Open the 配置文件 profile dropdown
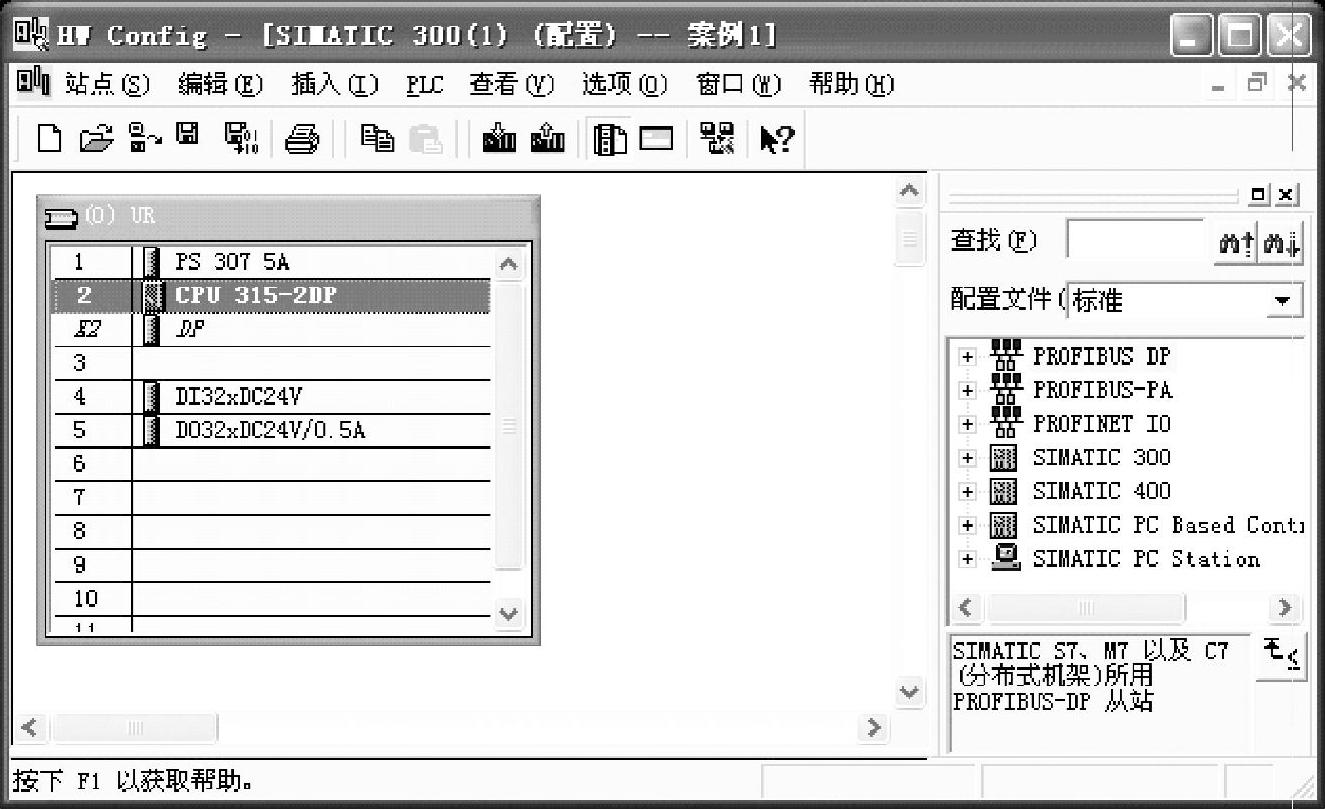 1282,300
